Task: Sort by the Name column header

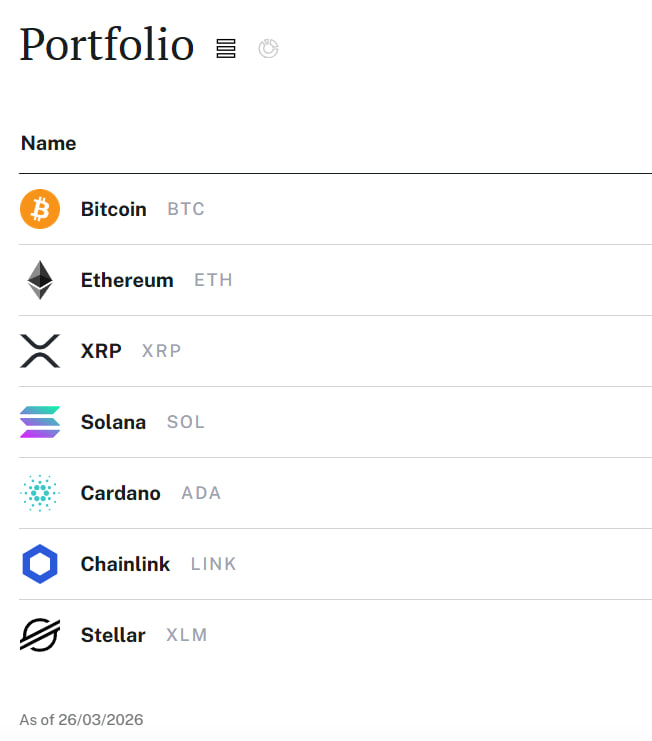Action: pyautogui.click(x=49, y=143)
